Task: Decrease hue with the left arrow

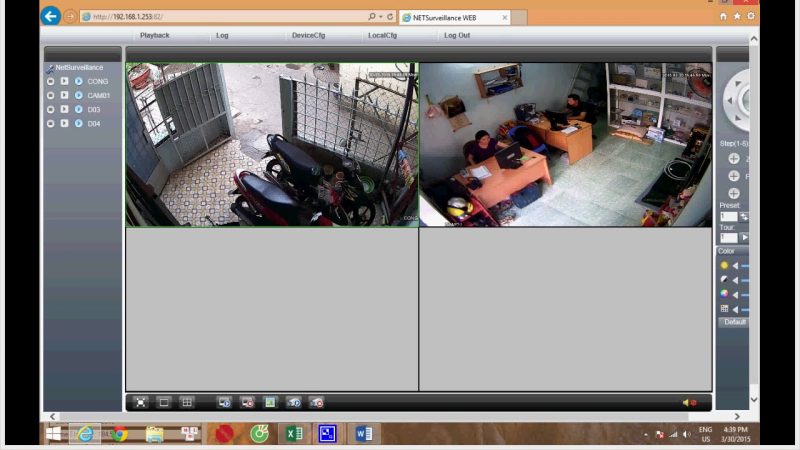Action: (x=735, y=309)
